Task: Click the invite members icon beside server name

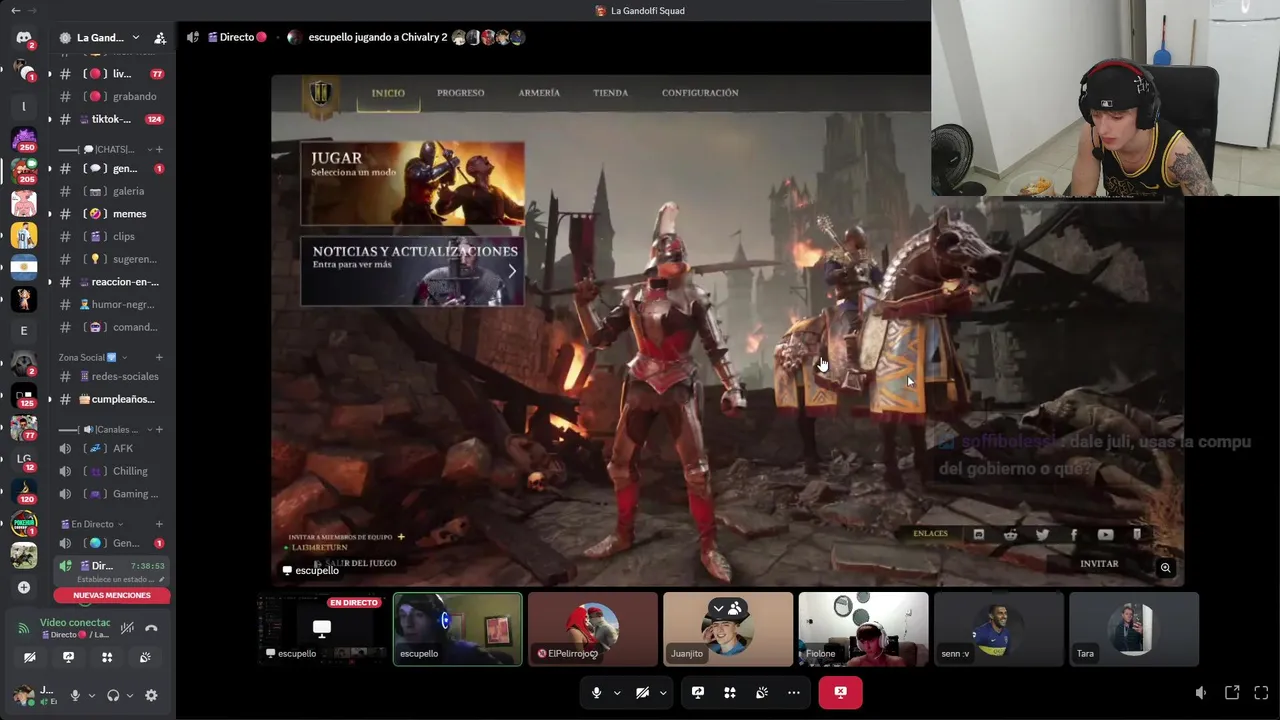Action: pos(160,38)
